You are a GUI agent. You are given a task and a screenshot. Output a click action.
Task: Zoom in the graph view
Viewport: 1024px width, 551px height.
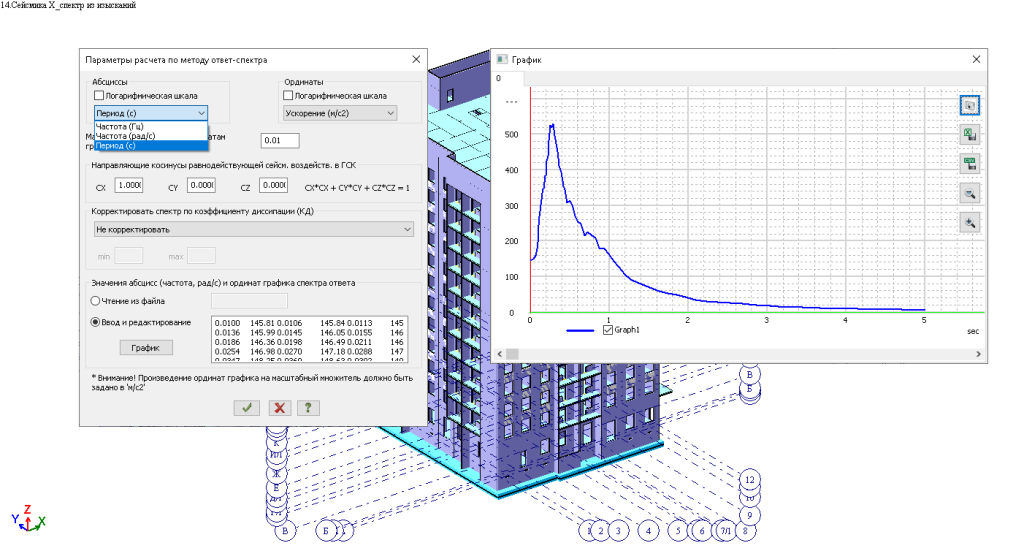point(969,222)
